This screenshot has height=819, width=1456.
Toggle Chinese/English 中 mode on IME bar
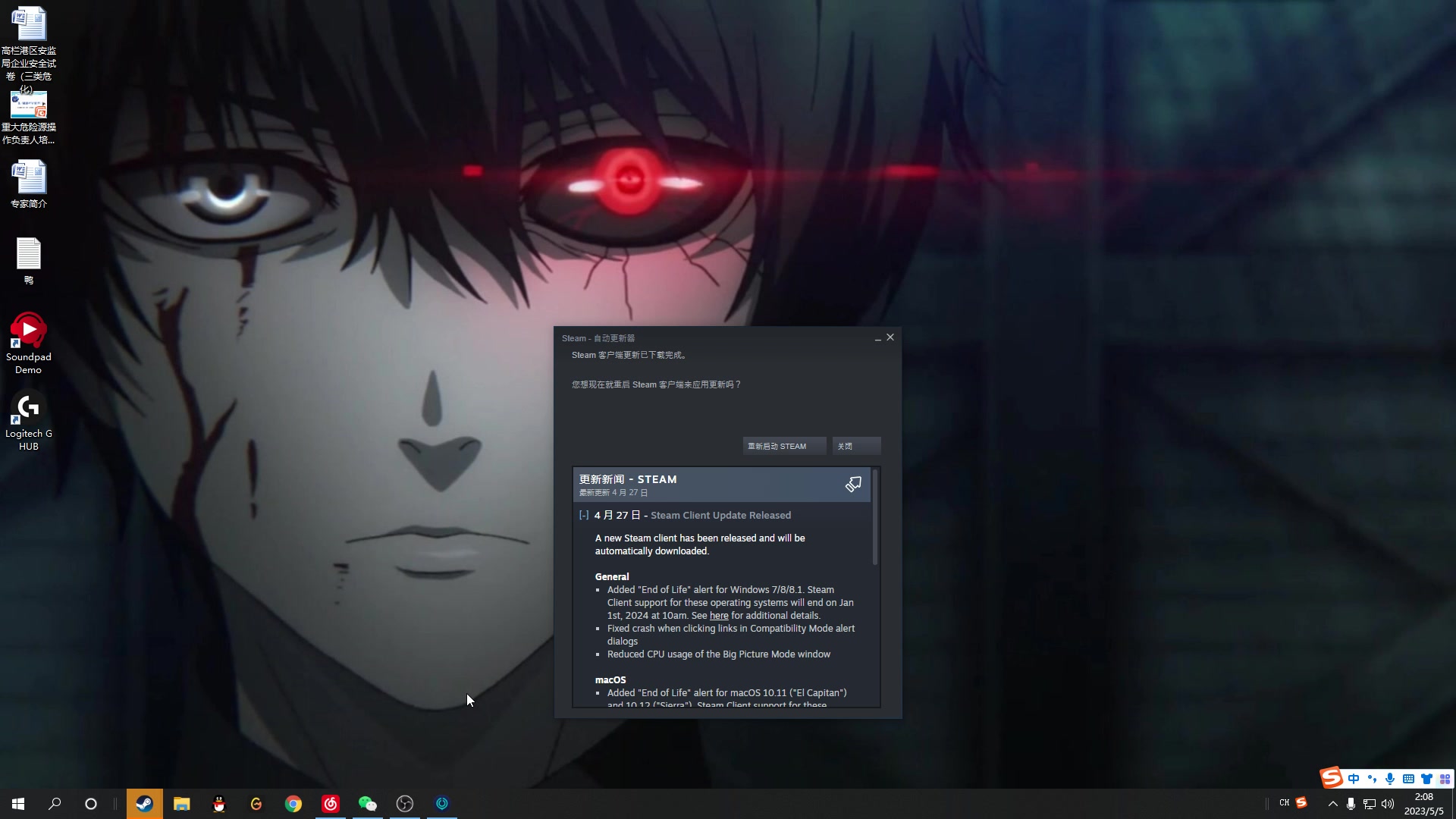pyautogui.click(x=1354, y=779)
